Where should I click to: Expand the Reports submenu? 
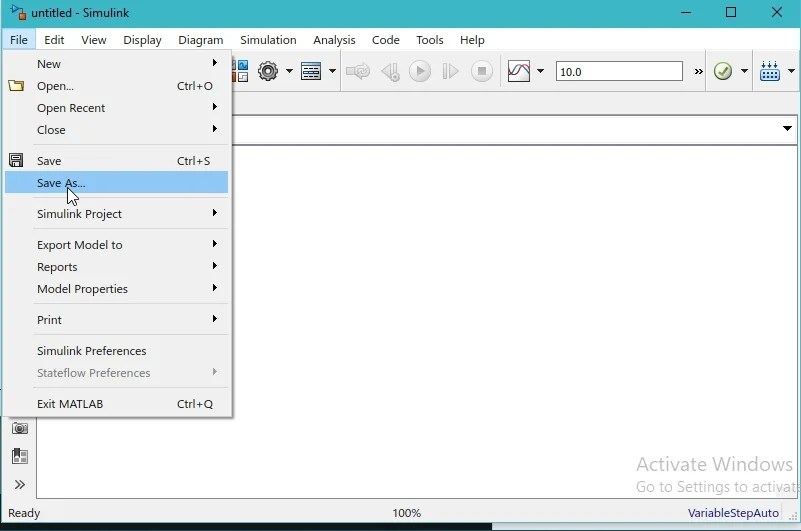(116, 267)
